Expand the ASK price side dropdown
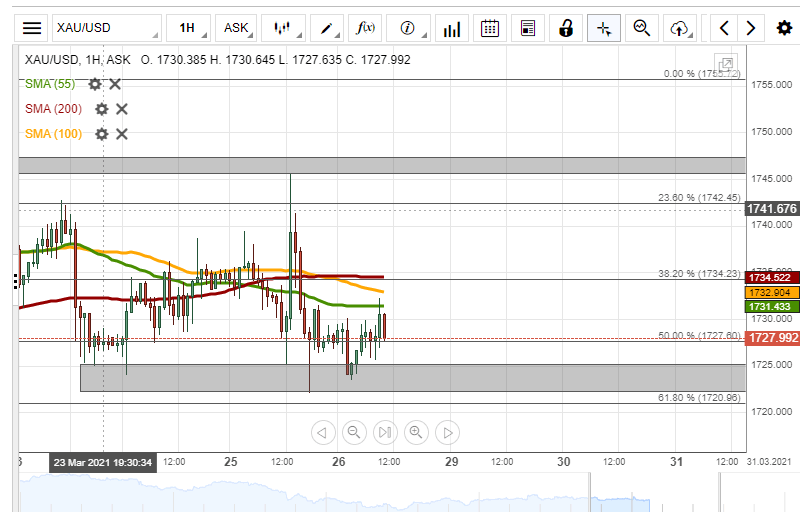 (x=238, y=28)
